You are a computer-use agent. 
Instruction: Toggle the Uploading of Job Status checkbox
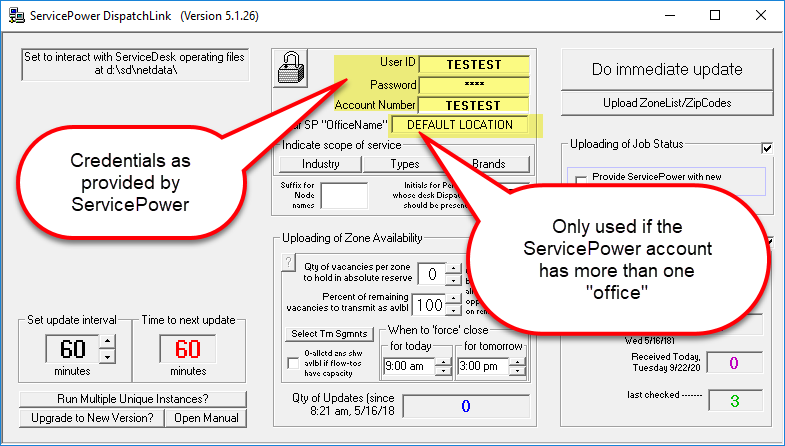766,148
